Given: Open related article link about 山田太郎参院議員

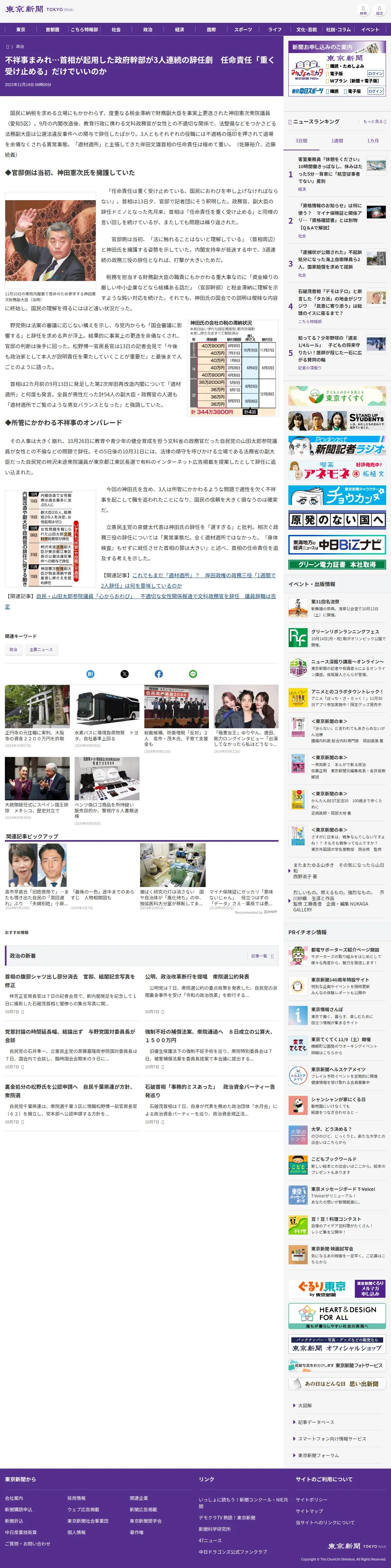Looking at the screenshot, I should point(140,601).
